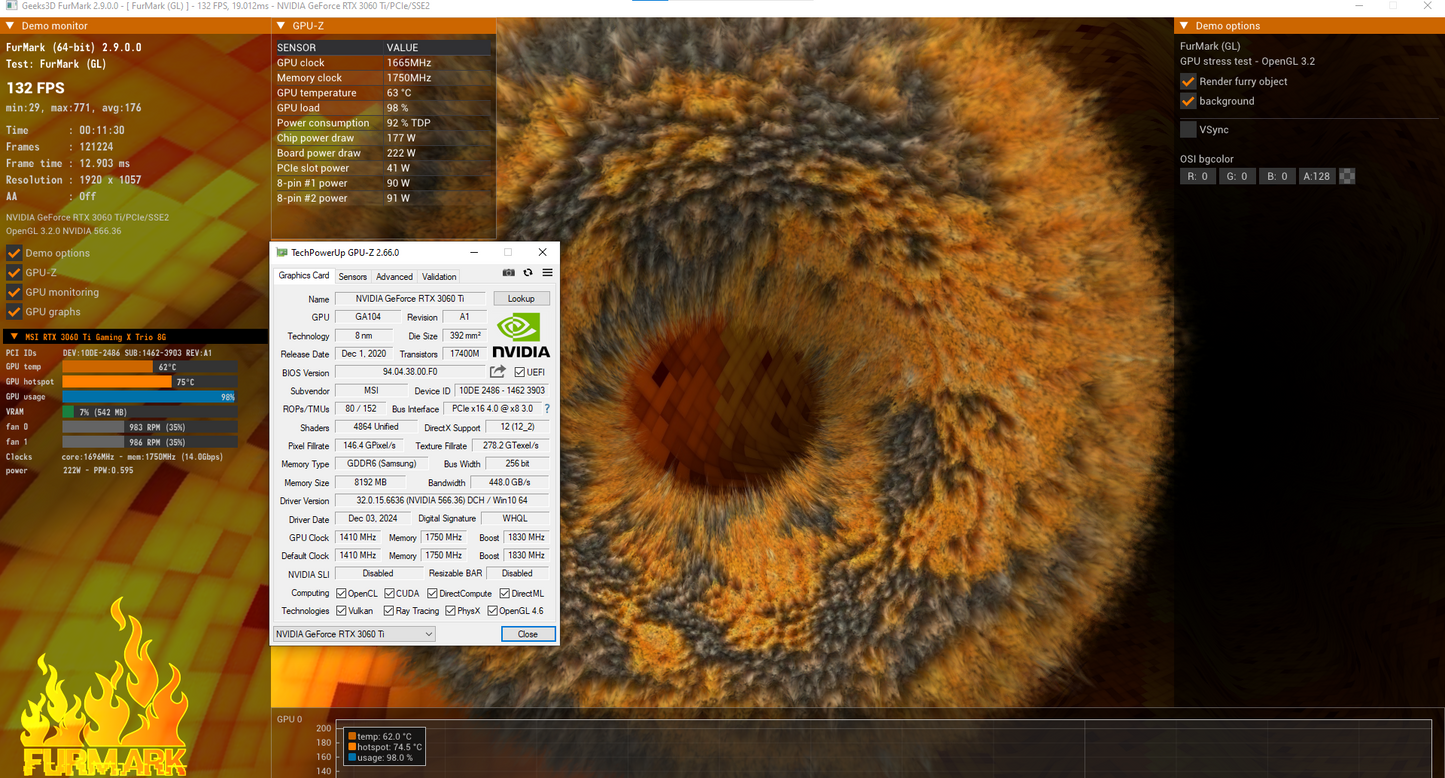Click the GPU hotspot 75°C bar

coord(149,381)
